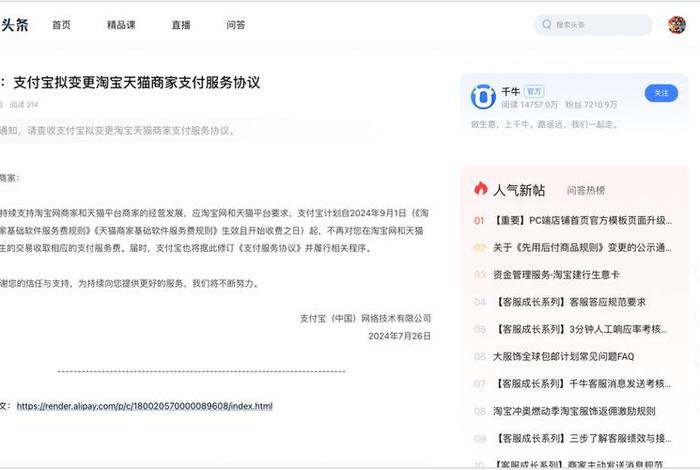Viewport: 700px width, 470px height.
Task: Open 资金管理服务-淘宝建行生意卡 post
Action: pos(556,275)
